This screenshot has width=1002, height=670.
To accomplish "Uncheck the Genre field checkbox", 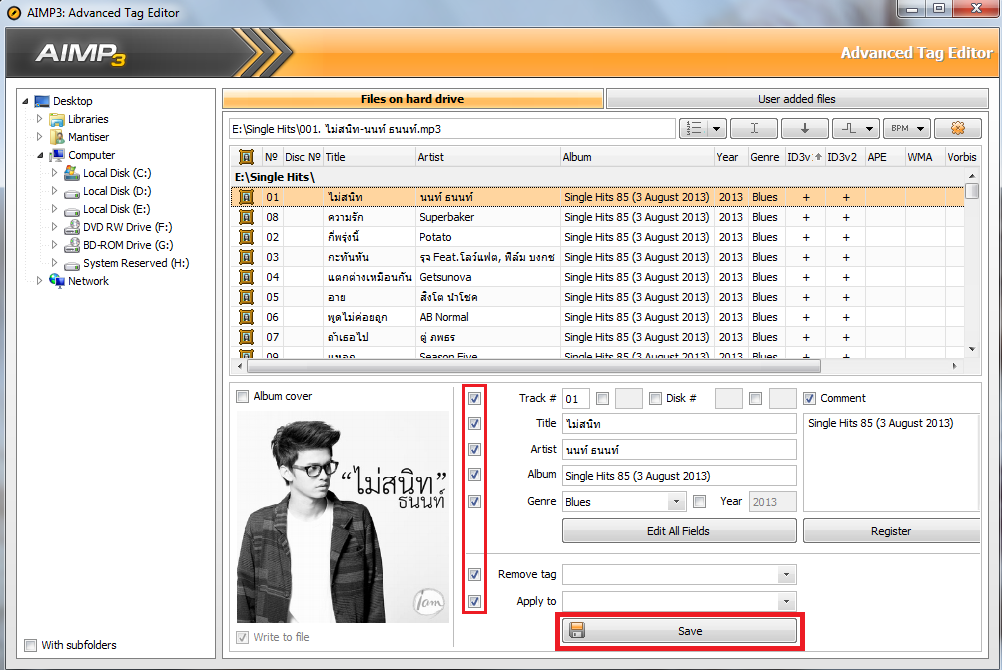I will 474,501.
